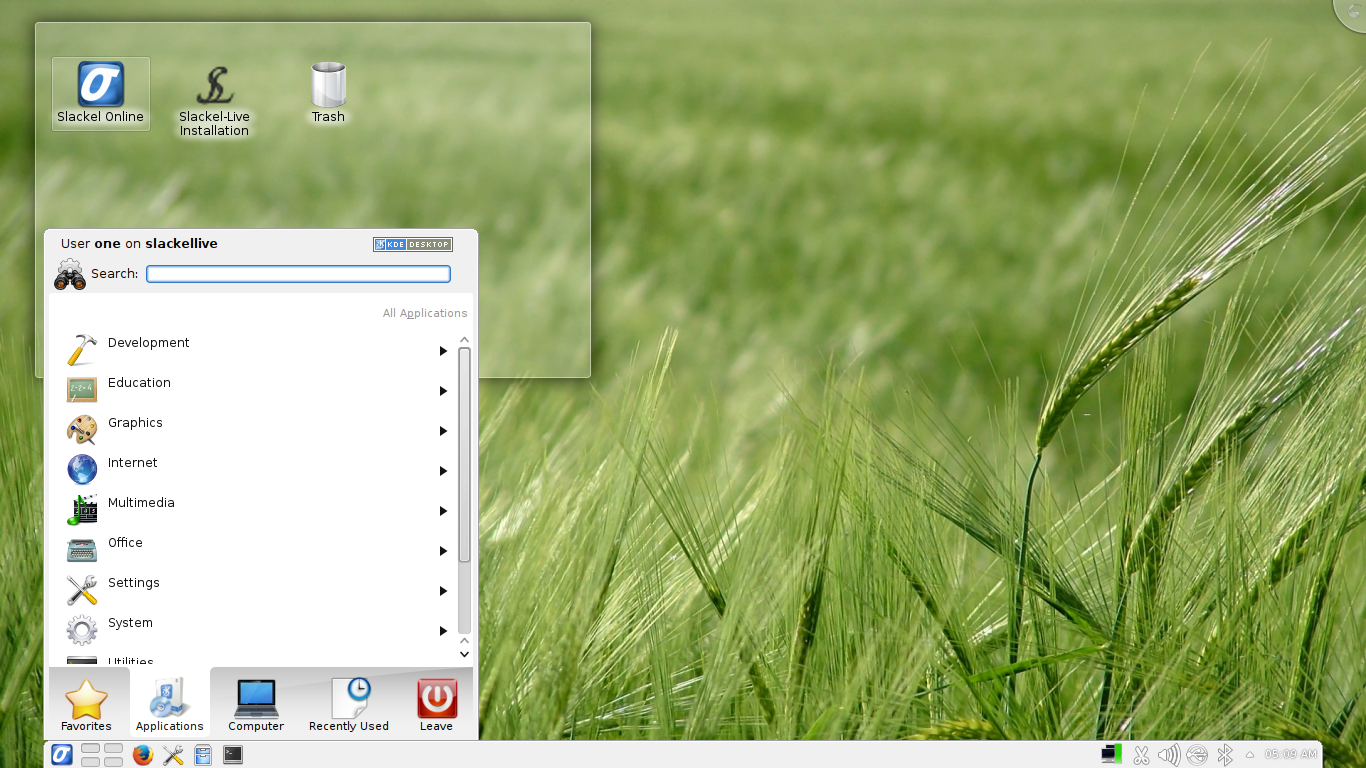Image resolution: width=1366 pixels, height=768 pixels.
Task: Open the Trash on the desktop
Action: point(328,93)
